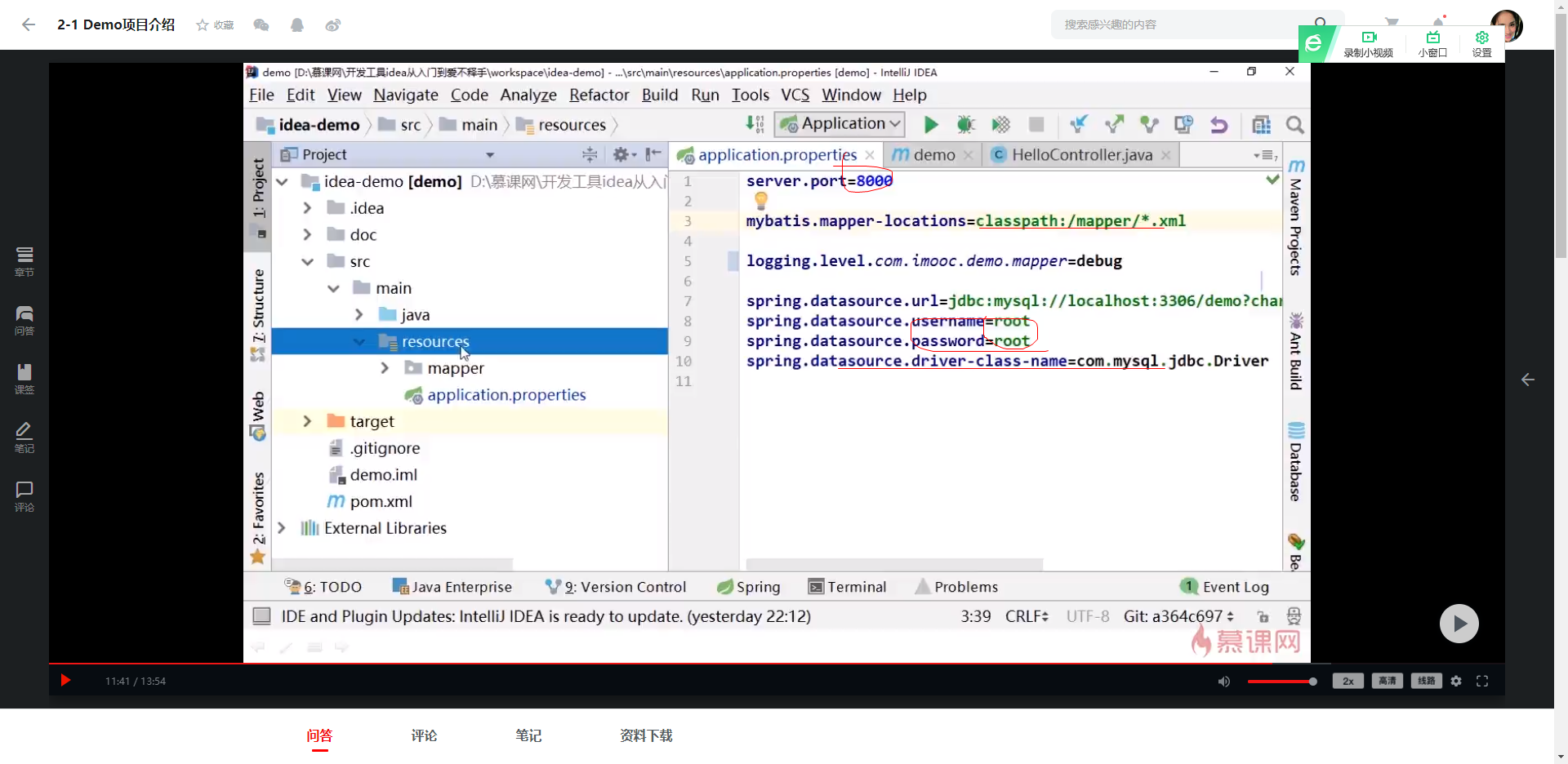Click Project Structure icon in toolbar

1262,125
